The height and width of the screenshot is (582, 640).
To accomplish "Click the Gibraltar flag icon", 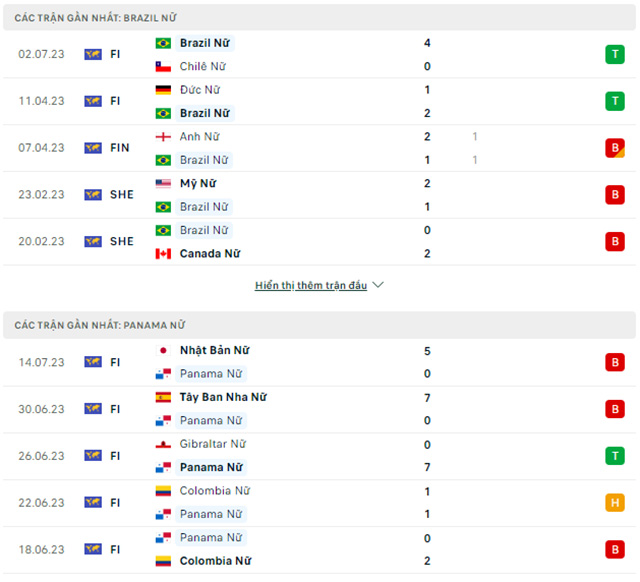I will (x=163, y=444).
